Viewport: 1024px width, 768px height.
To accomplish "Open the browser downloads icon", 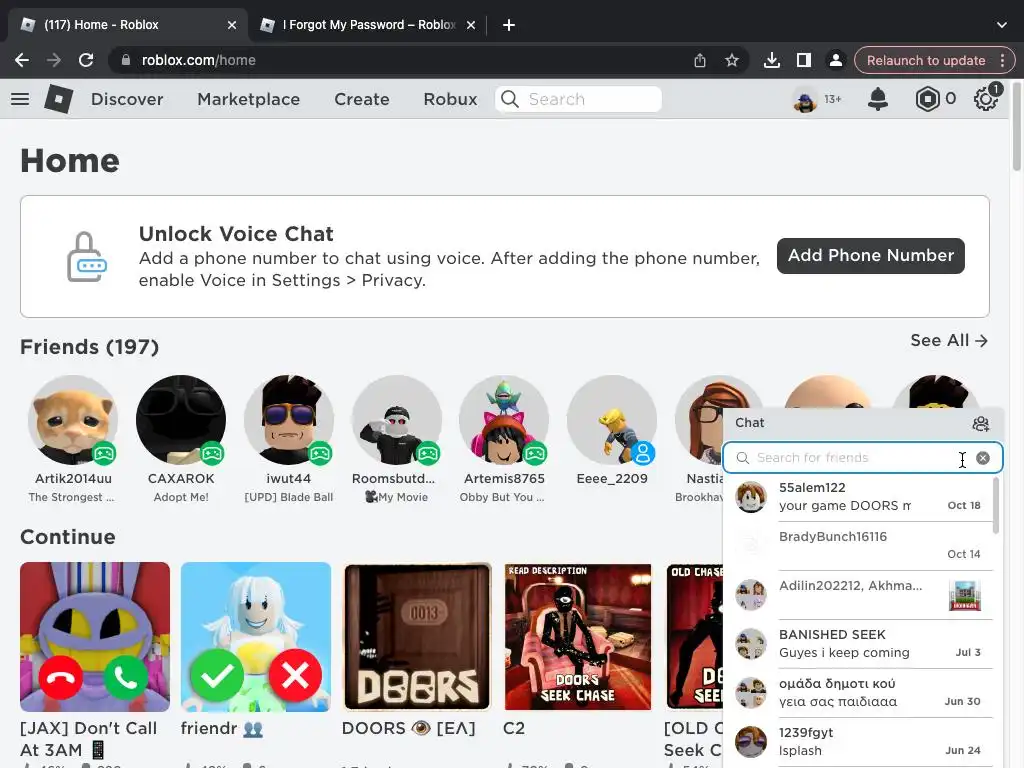I will click(772, 61).
